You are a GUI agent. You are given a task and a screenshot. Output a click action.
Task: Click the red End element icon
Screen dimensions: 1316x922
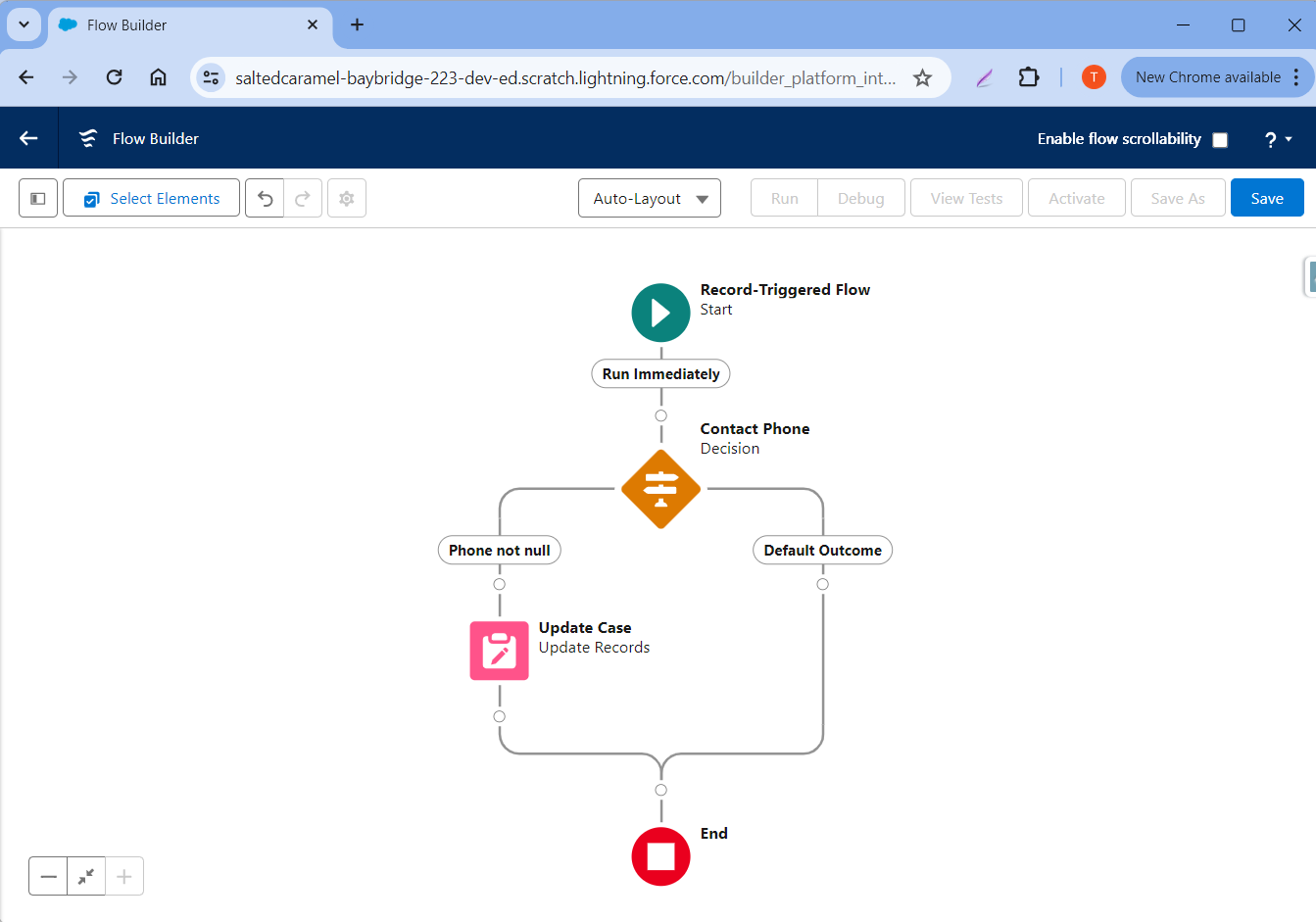[x=660, y=856]
